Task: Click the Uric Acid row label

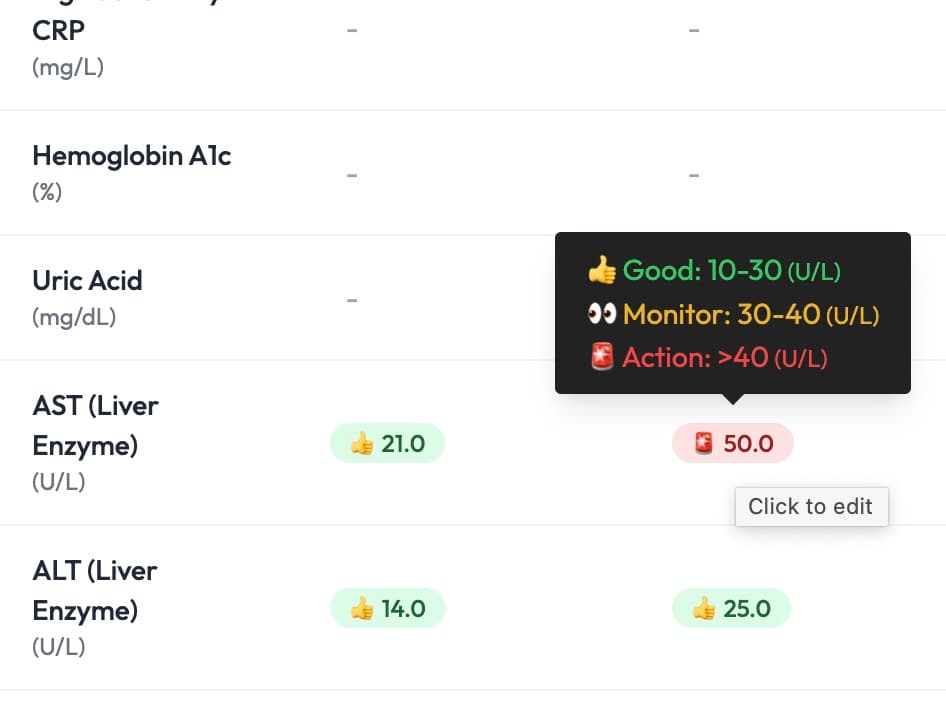Action: coord(87,280)
